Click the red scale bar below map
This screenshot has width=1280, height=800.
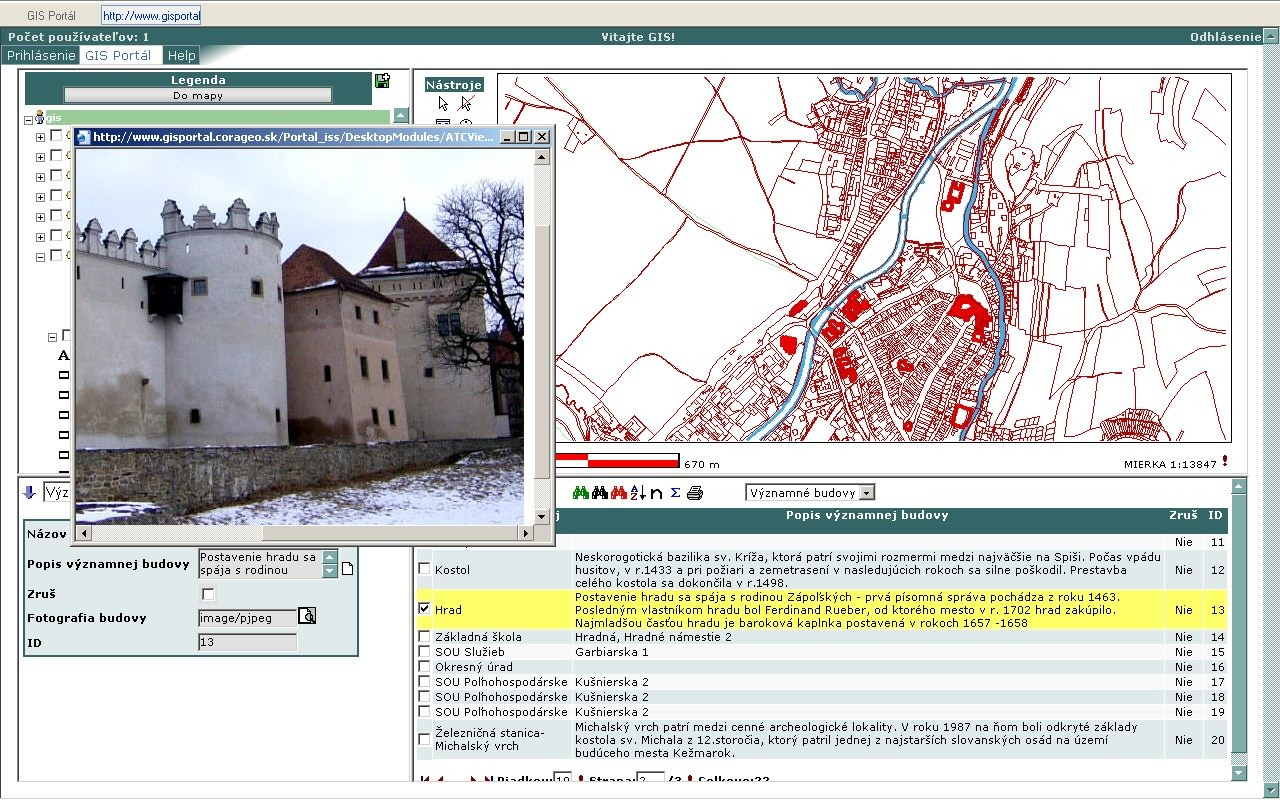(617, 461)
